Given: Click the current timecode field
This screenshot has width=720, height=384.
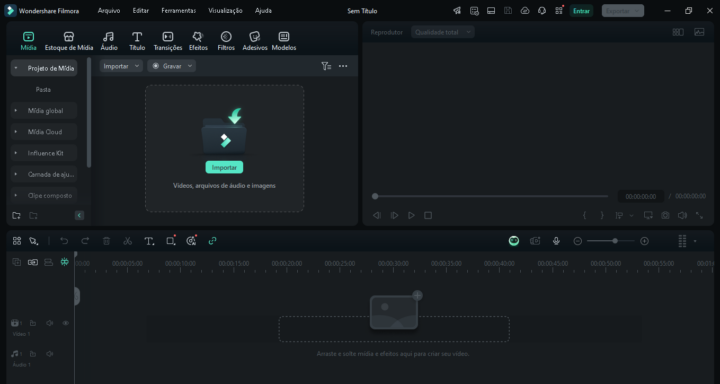Looking at the screenshot, I should click(641, 196).
